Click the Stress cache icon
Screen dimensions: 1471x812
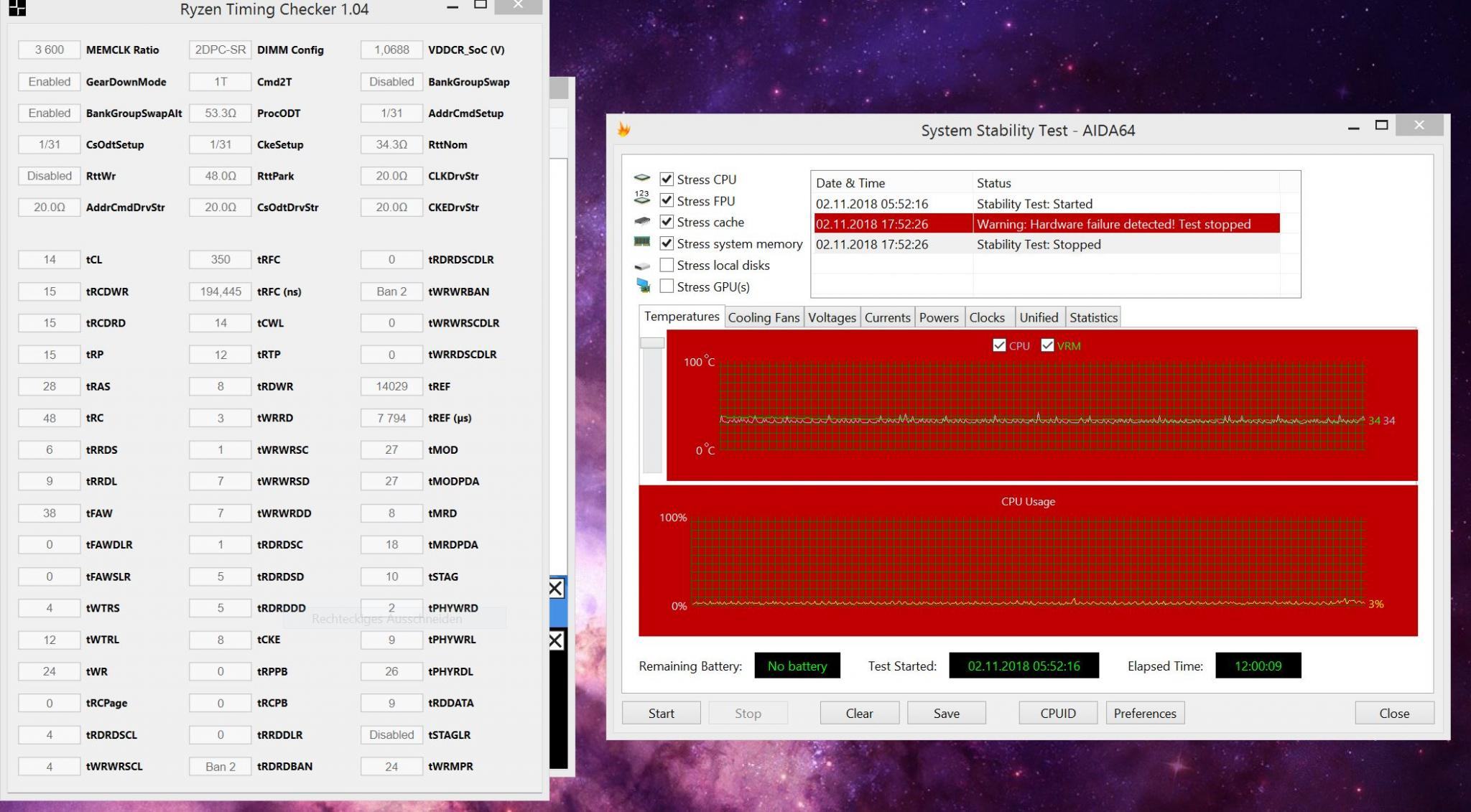642,221
